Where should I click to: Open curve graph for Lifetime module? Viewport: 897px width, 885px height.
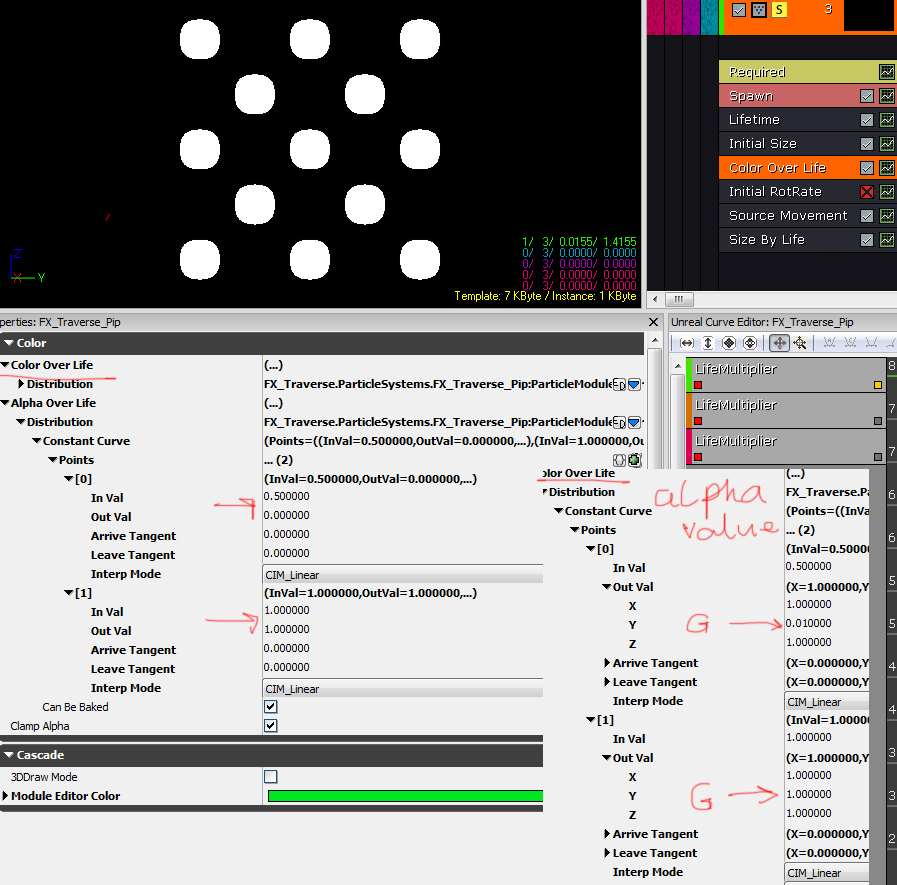[x=887, y=120]
